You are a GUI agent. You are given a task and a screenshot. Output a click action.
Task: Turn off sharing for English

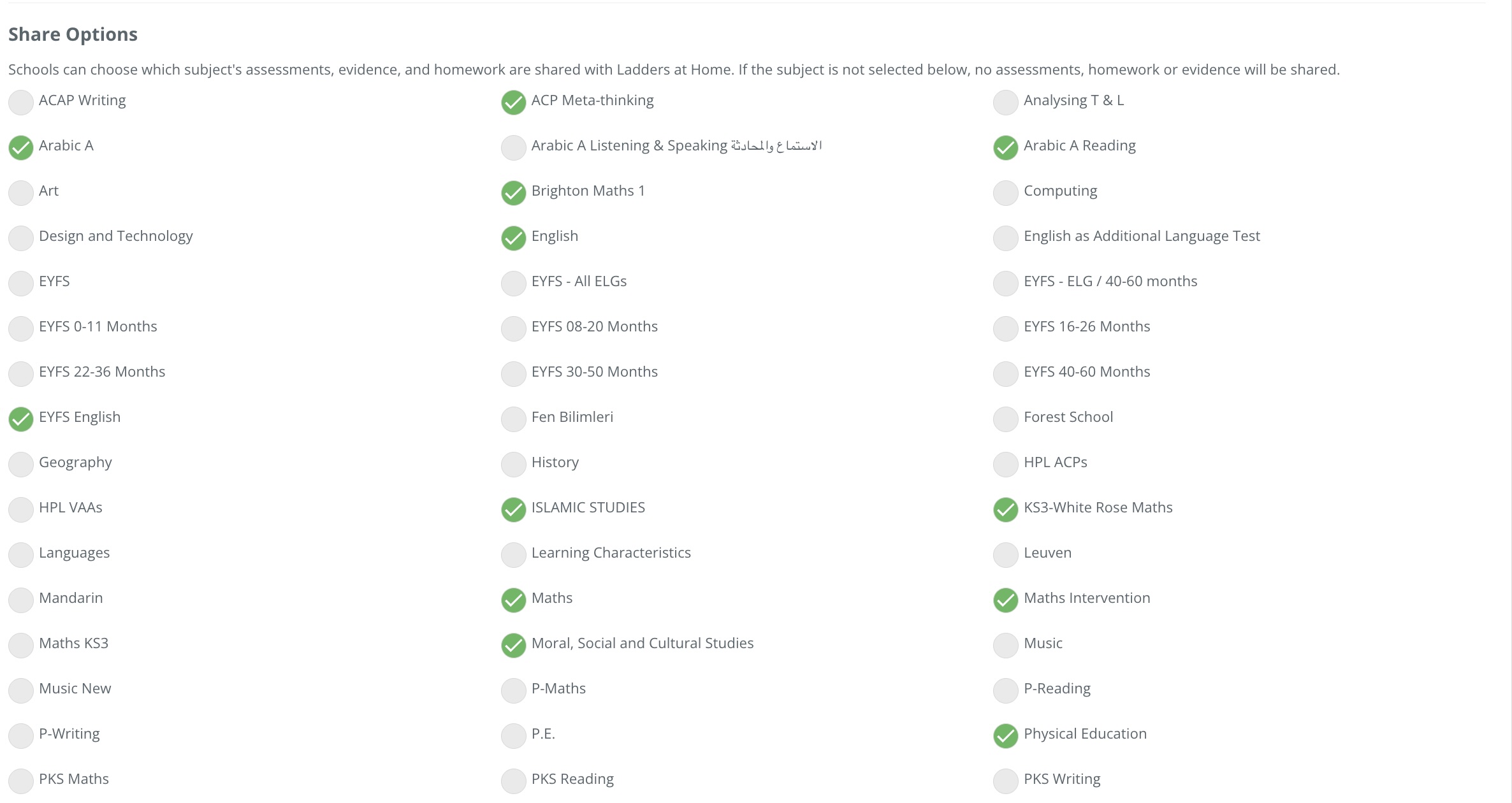(513, 238)
